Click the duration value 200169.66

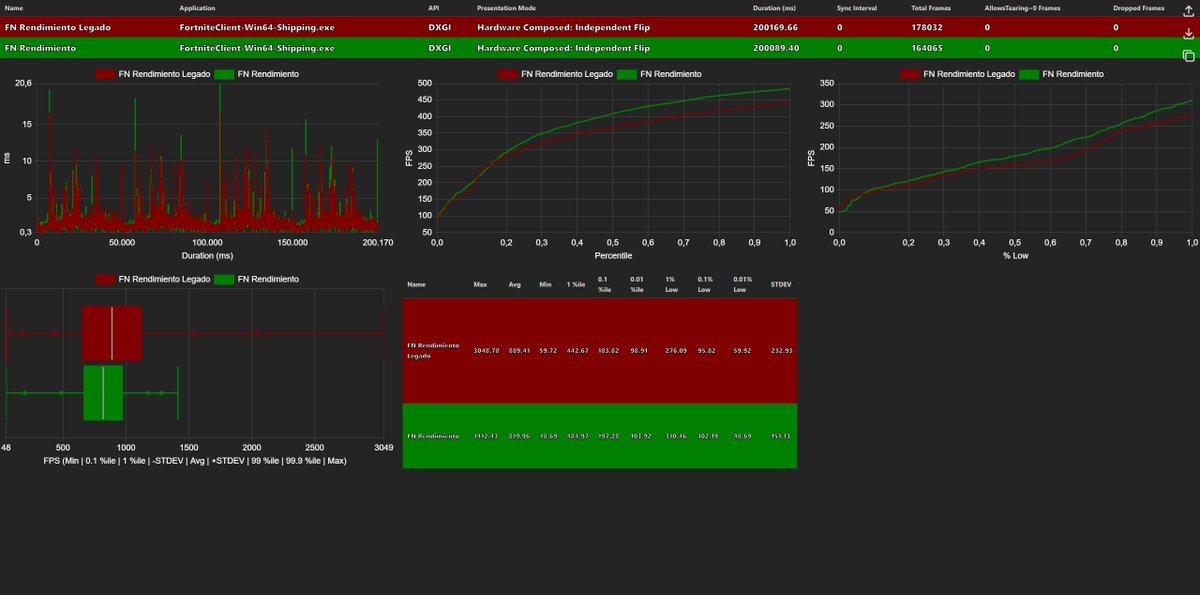point(776,27)
